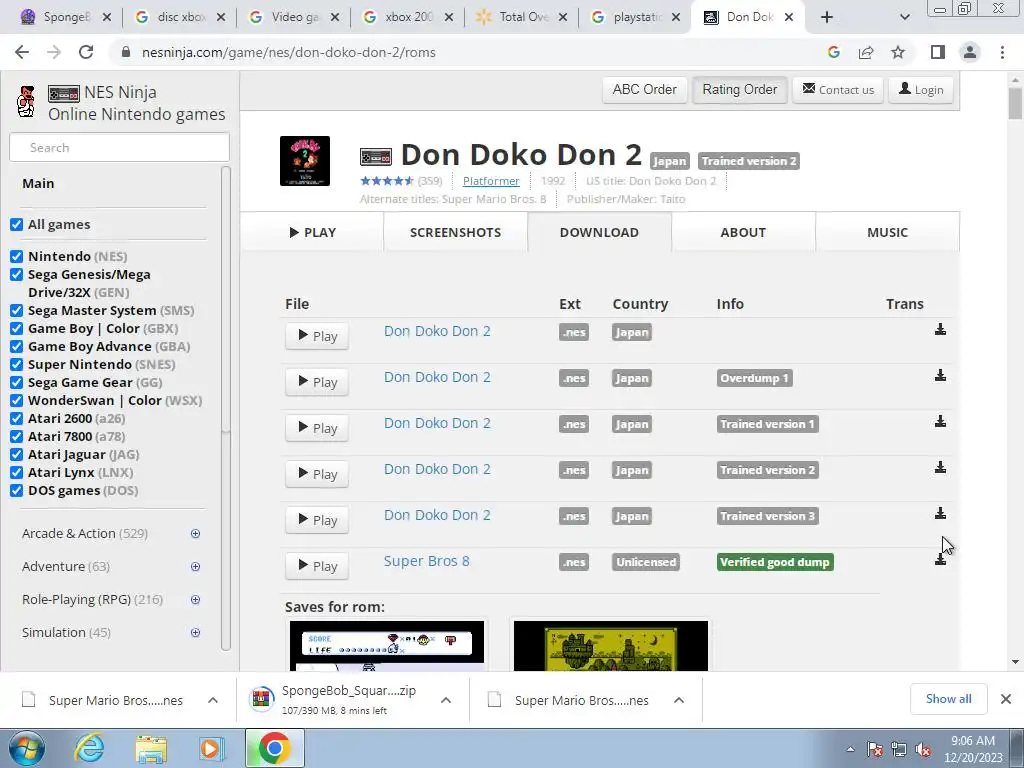This screenshot has width=1024, height=768.
Task: Share this page via share icon
Action: coord(866,52)
